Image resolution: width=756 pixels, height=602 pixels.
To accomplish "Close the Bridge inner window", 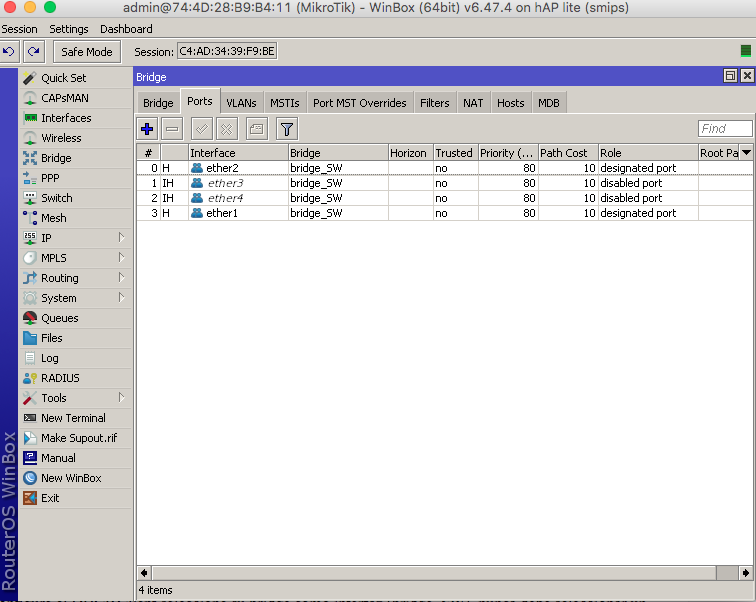I will point(747,76).
